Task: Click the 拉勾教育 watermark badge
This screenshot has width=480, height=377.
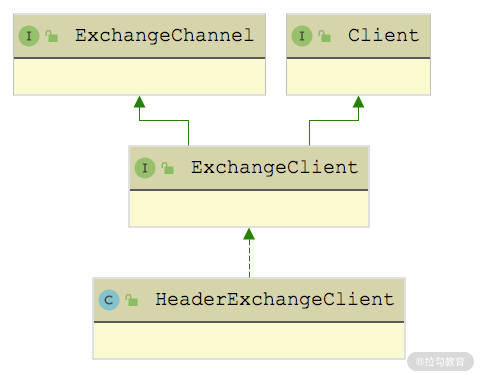Action: click(x=440, y=361)
